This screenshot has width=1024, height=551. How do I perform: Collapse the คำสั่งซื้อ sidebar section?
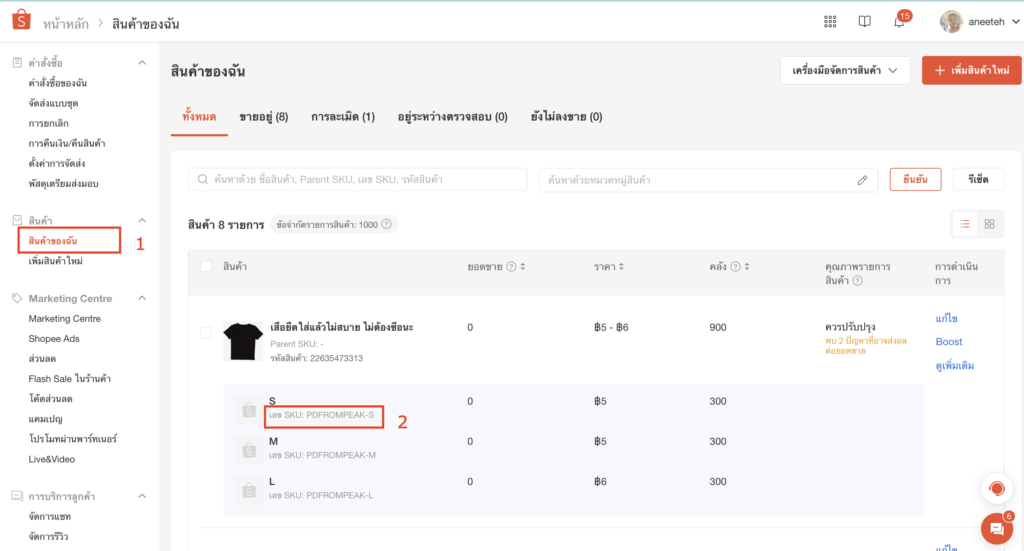142,63
